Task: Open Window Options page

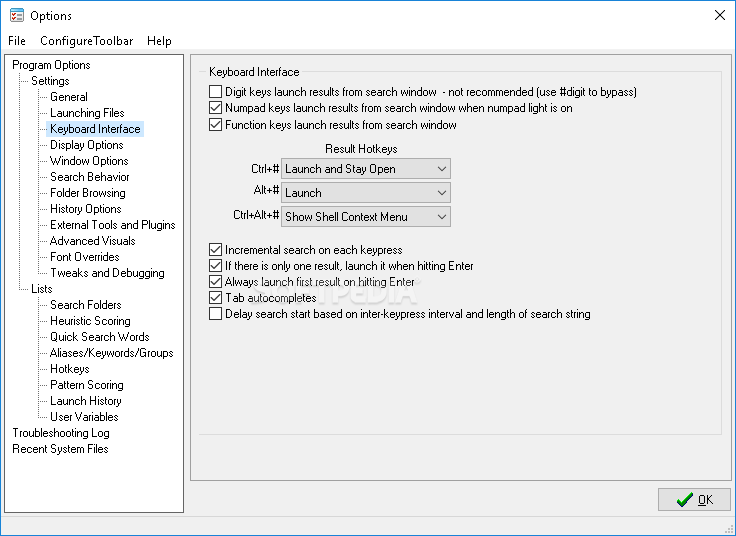Action: (x=89, y=161)
